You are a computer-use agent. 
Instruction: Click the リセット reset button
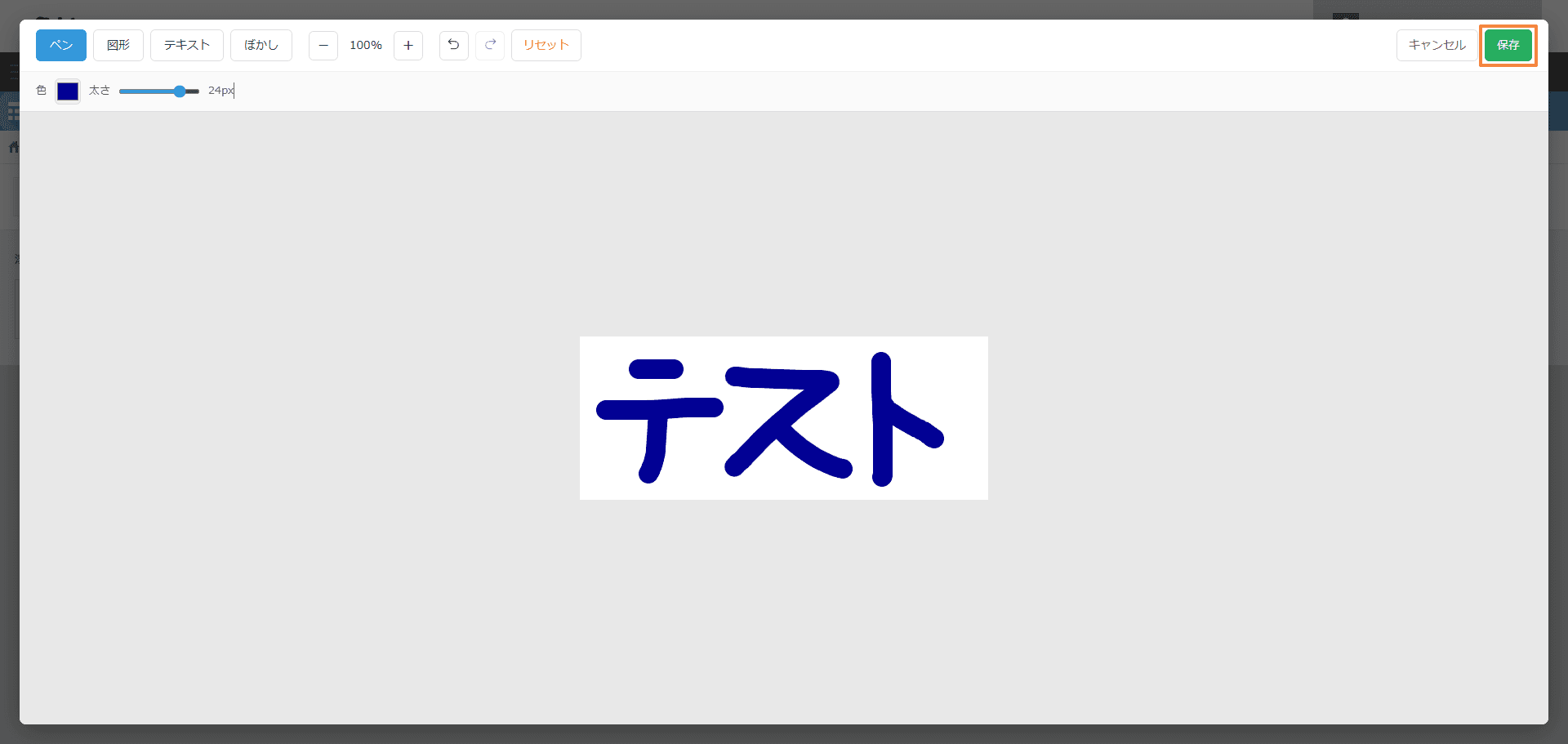tap(546, 45)
